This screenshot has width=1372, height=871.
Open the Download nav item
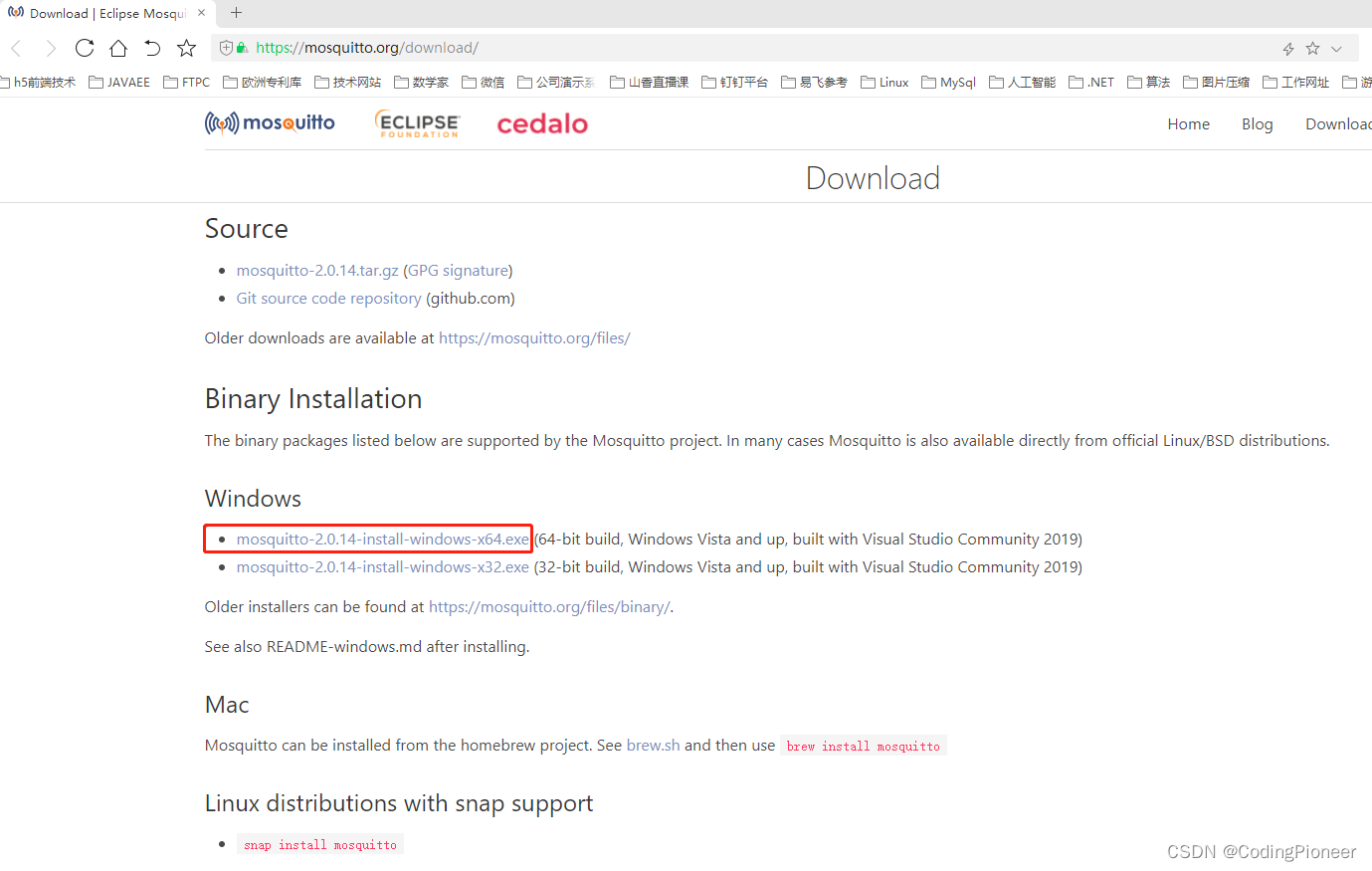(x=1338, y=124)
